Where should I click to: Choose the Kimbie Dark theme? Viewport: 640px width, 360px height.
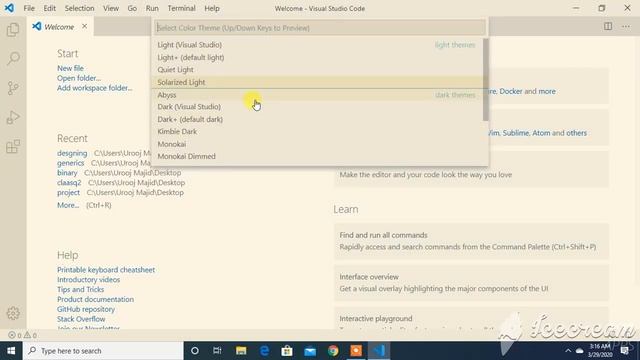pos(317,131)
